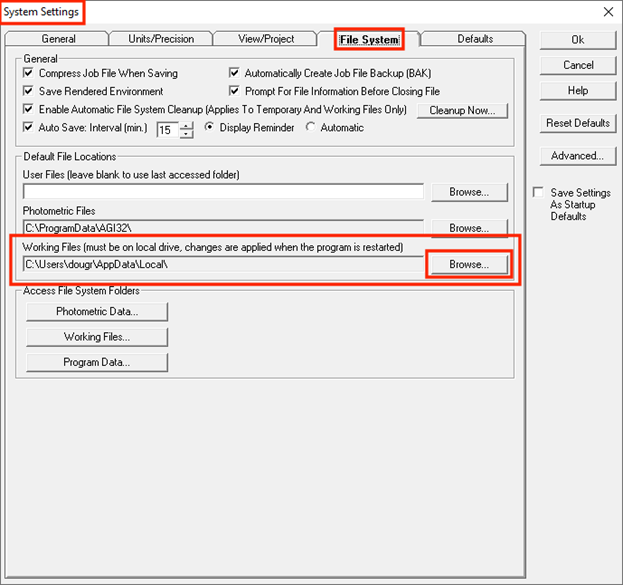Image resolution: width=623 pixels, height=585 pixels.
Task: Browse for the User Files folder
Action: tap(469, 192)
